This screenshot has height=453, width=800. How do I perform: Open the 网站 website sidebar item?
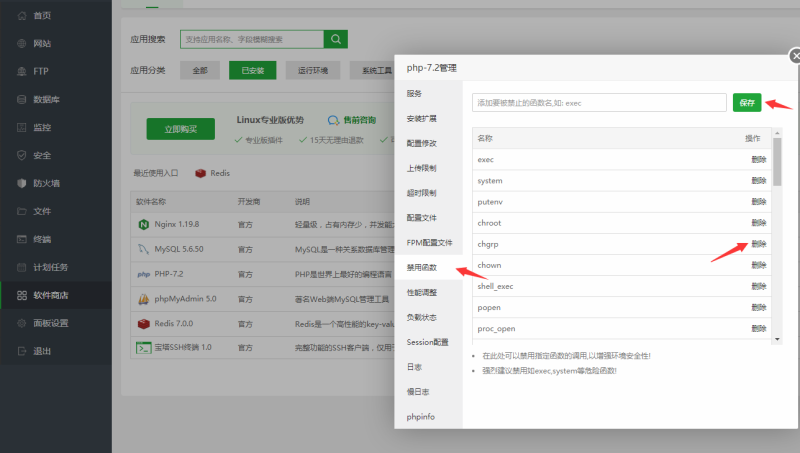pyautogui.click(x=56, y=43)
